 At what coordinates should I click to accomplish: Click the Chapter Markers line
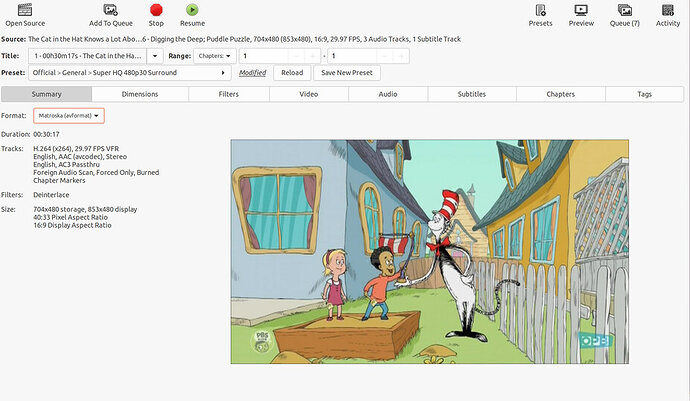(x=59, y=180)
